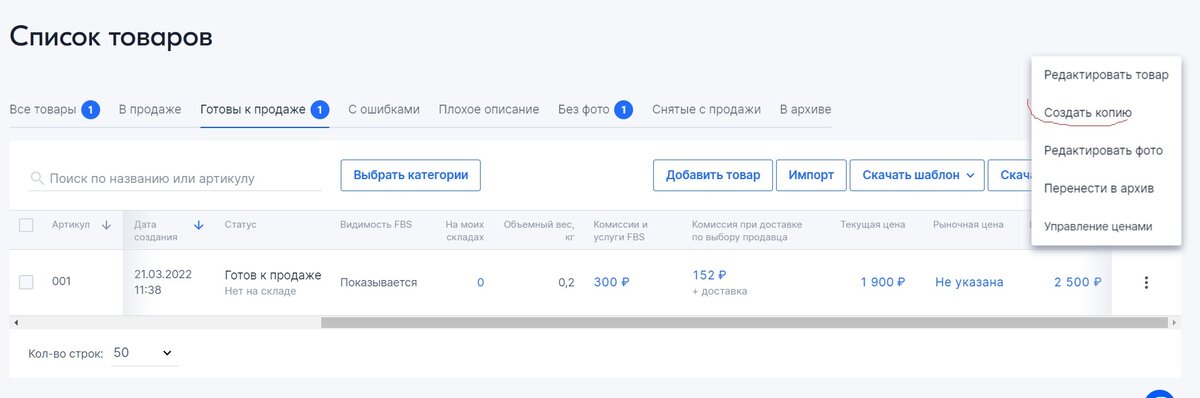Screen dimensions: 1200x398
Task: Click the Объемный вес column header
Action: coord(540,231)
